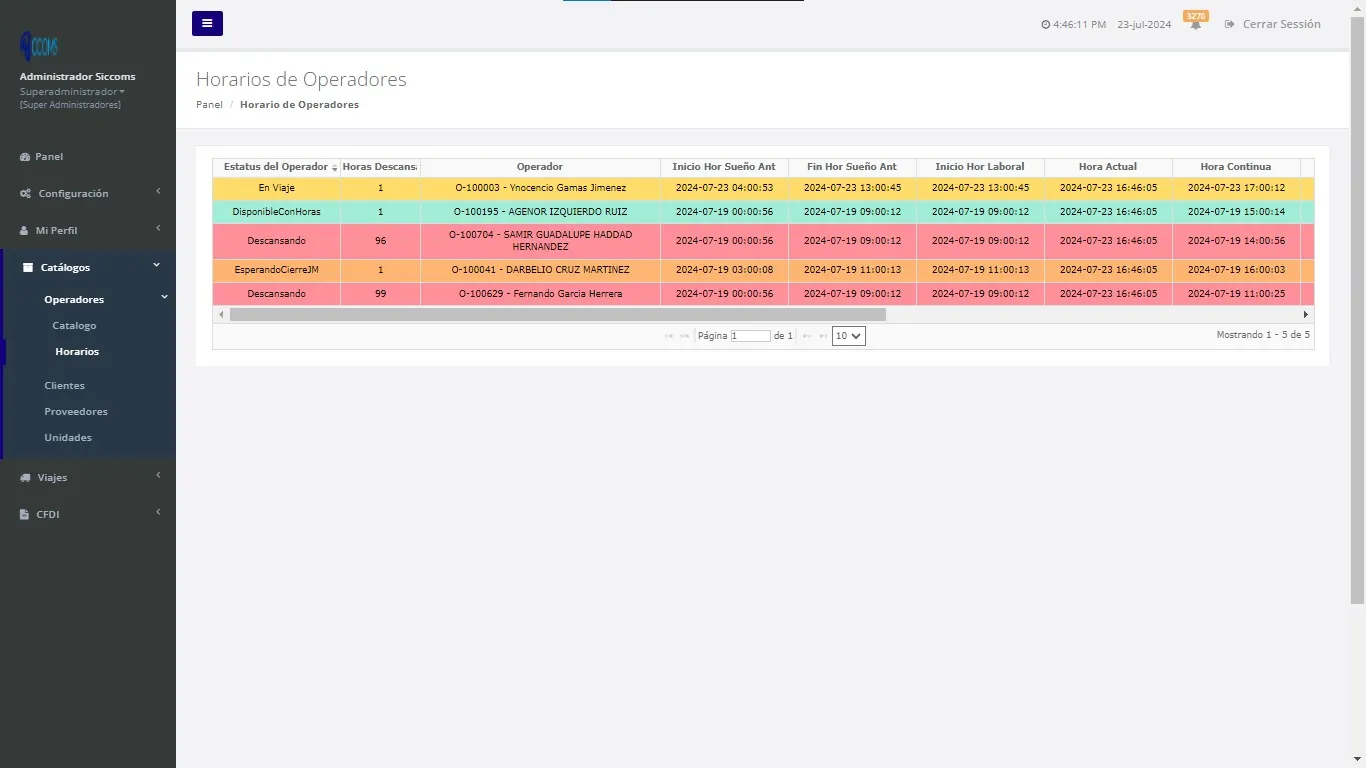The image size is (1366, 768).
Task: Click the Siccoms logo at sidebar top
Action: 40,45
